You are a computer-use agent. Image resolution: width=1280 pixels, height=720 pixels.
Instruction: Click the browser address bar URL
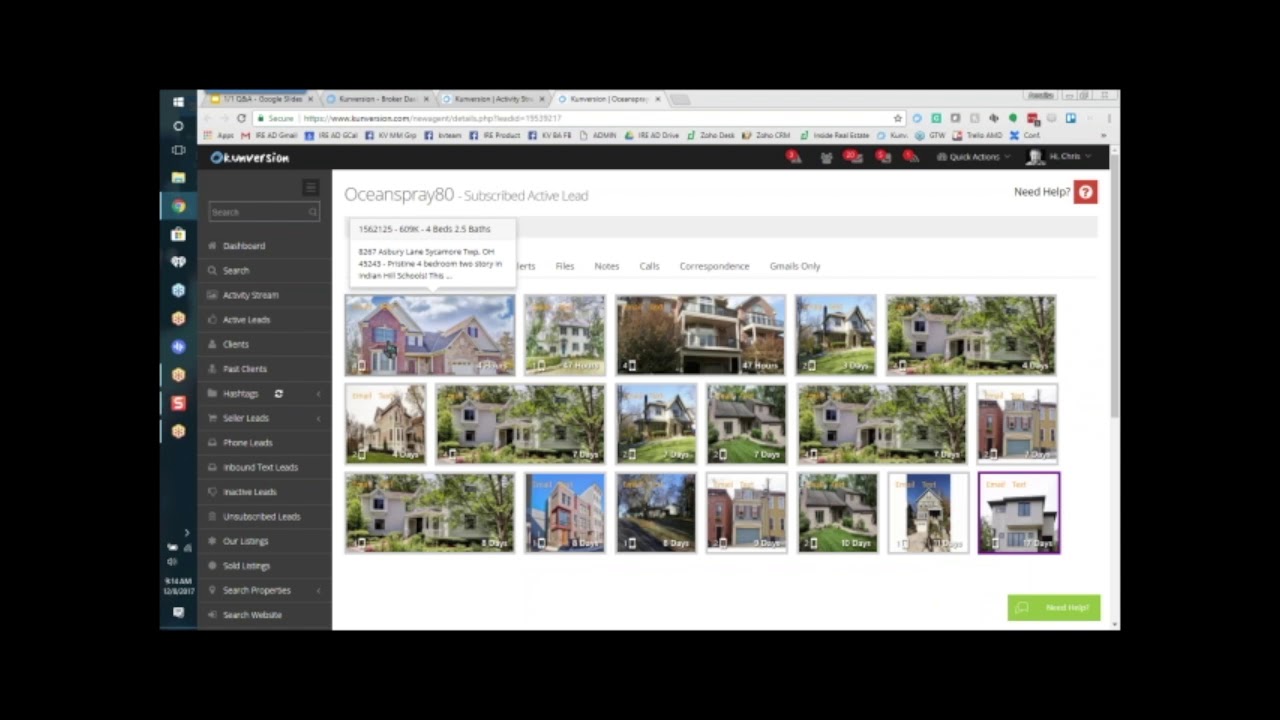click(x=432, y=118)
